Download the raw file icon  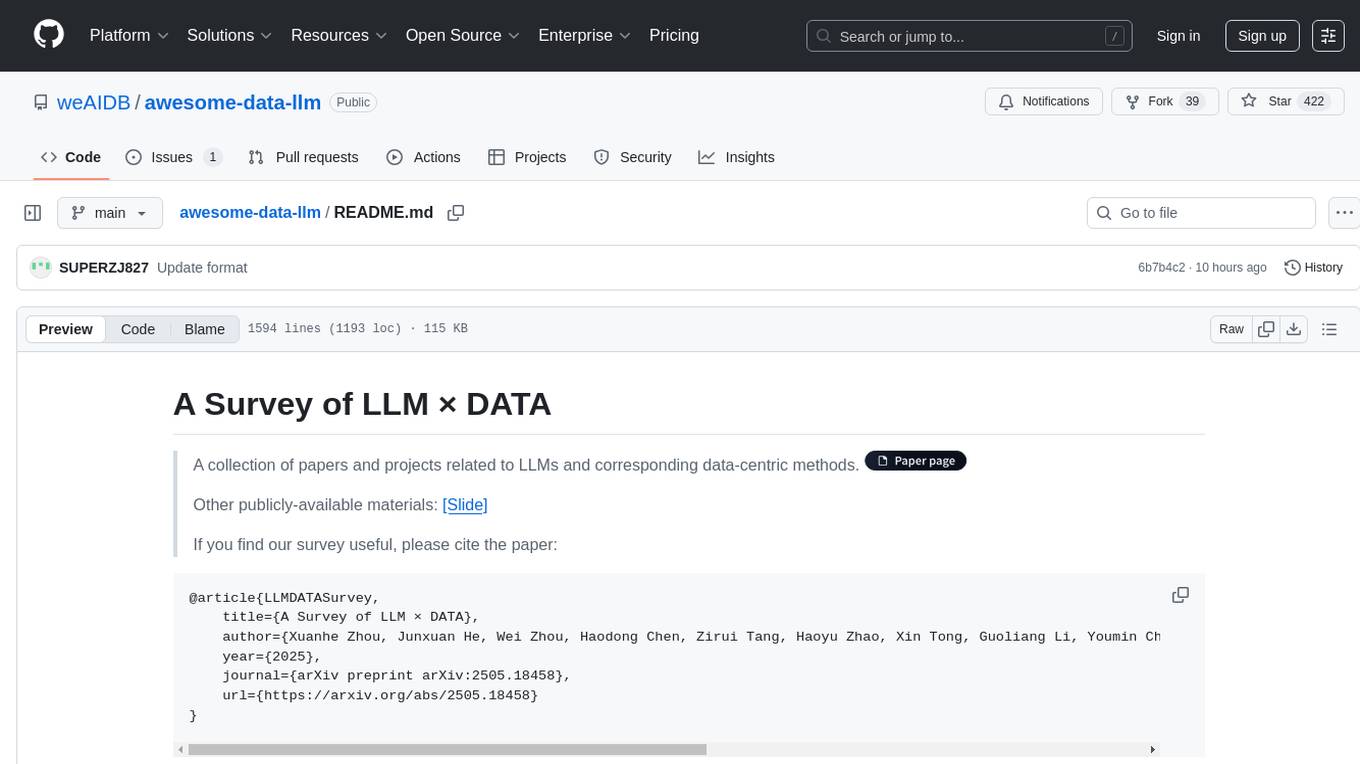click(1294, 329)
